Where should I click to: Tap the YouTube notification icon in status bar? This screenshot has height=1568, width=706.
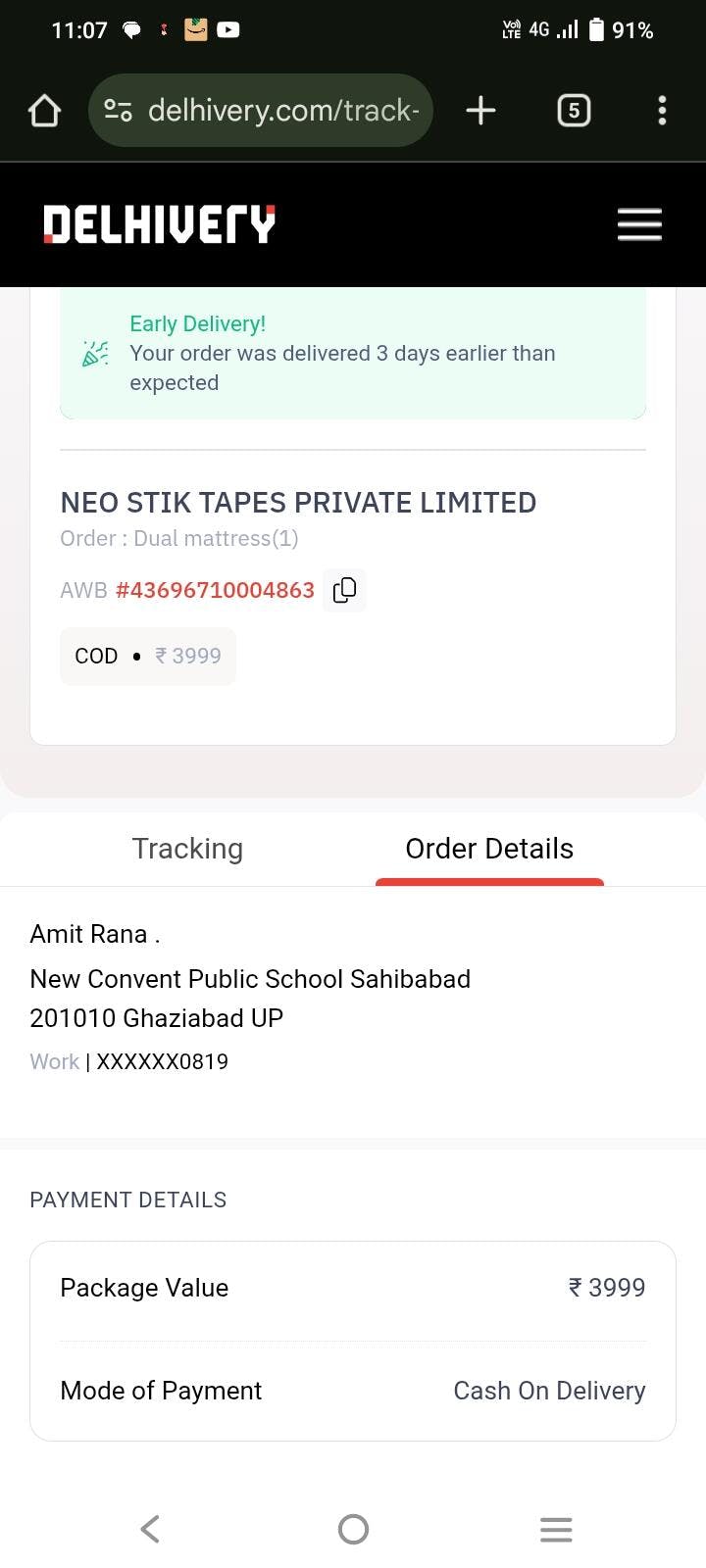(227, 30)
